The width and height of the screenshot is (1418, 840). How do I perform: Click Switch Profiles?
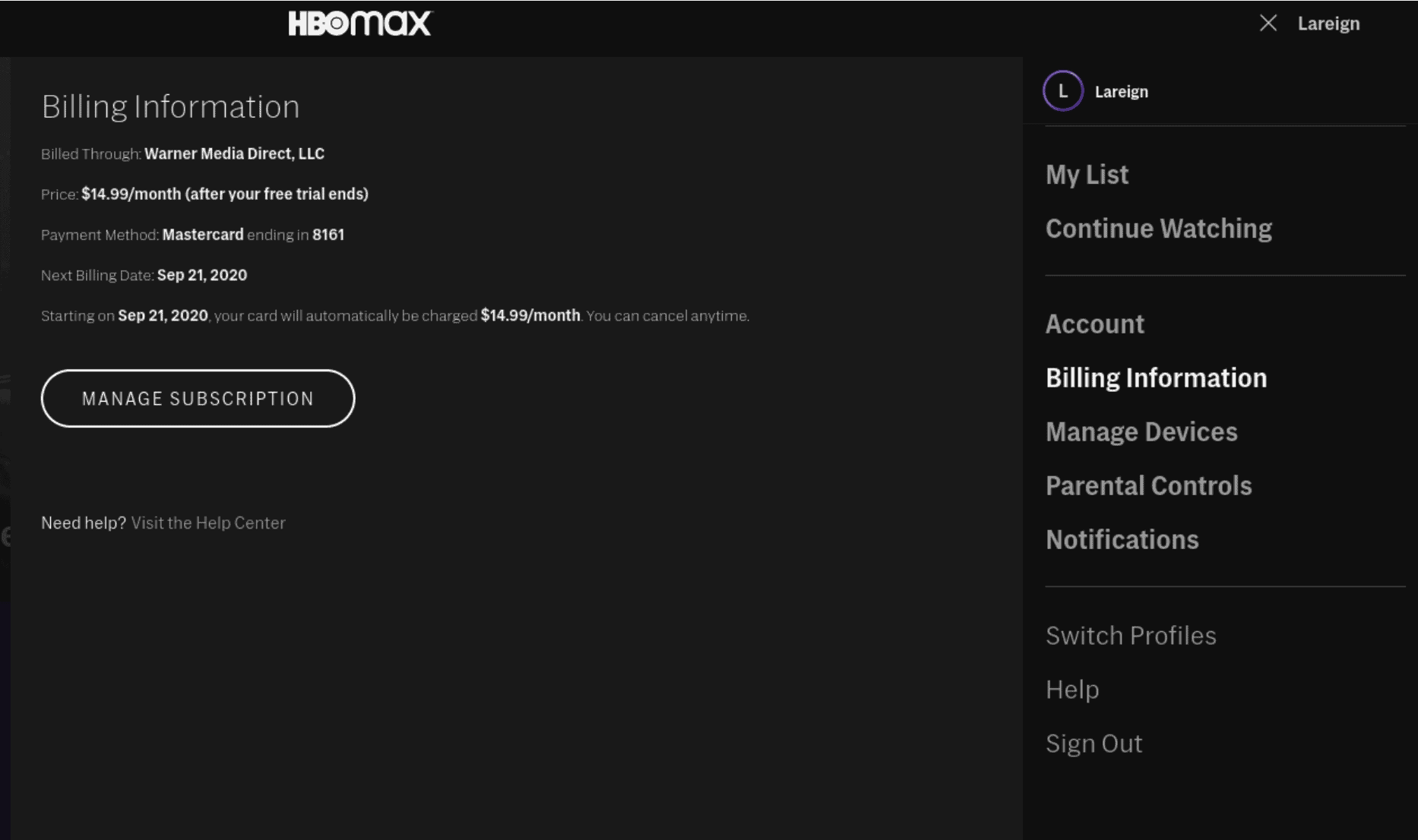(x=1131, y=636)
